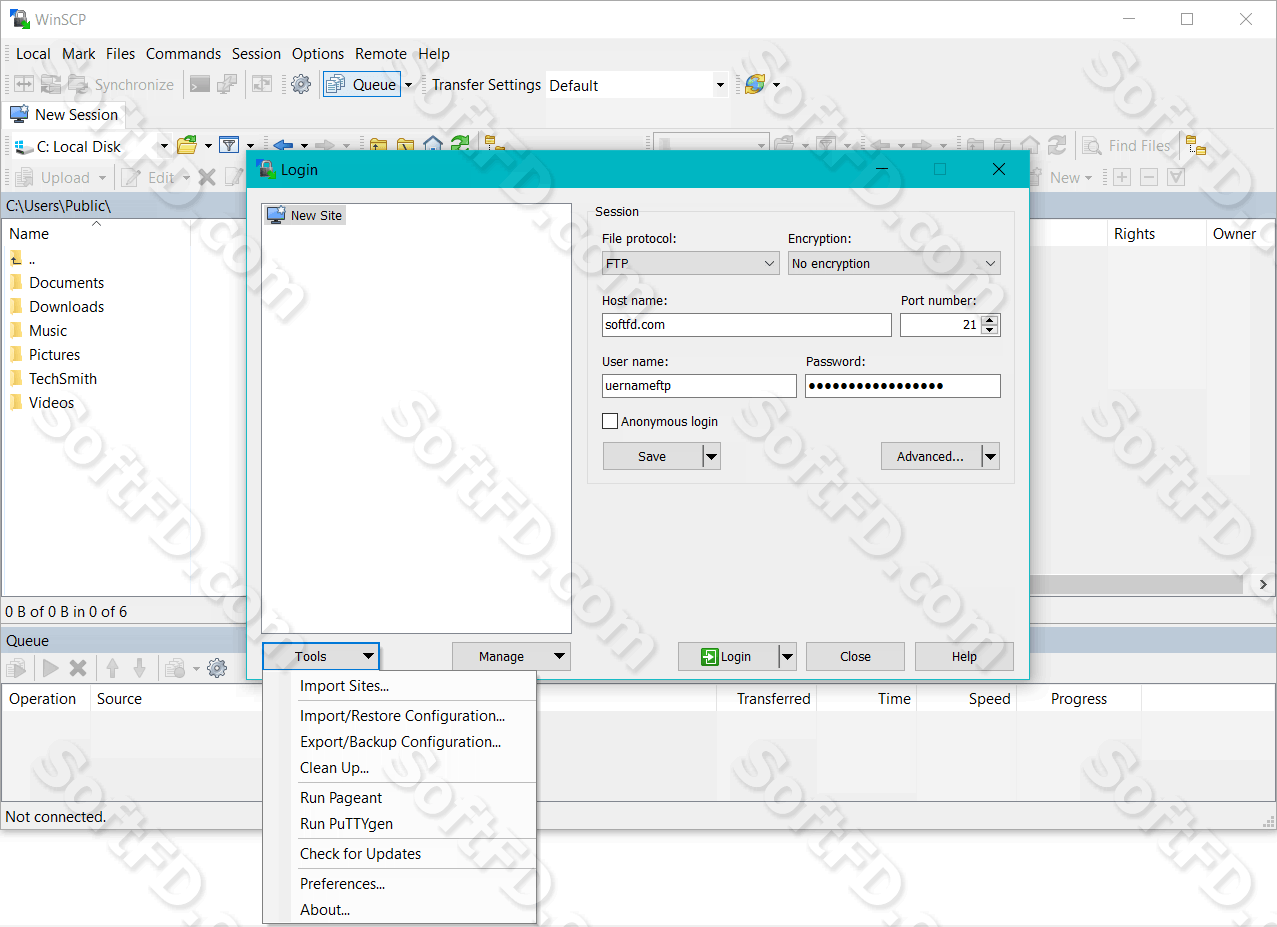
Task: Click the unselect files minus icon
Action: click(1149, 177)
